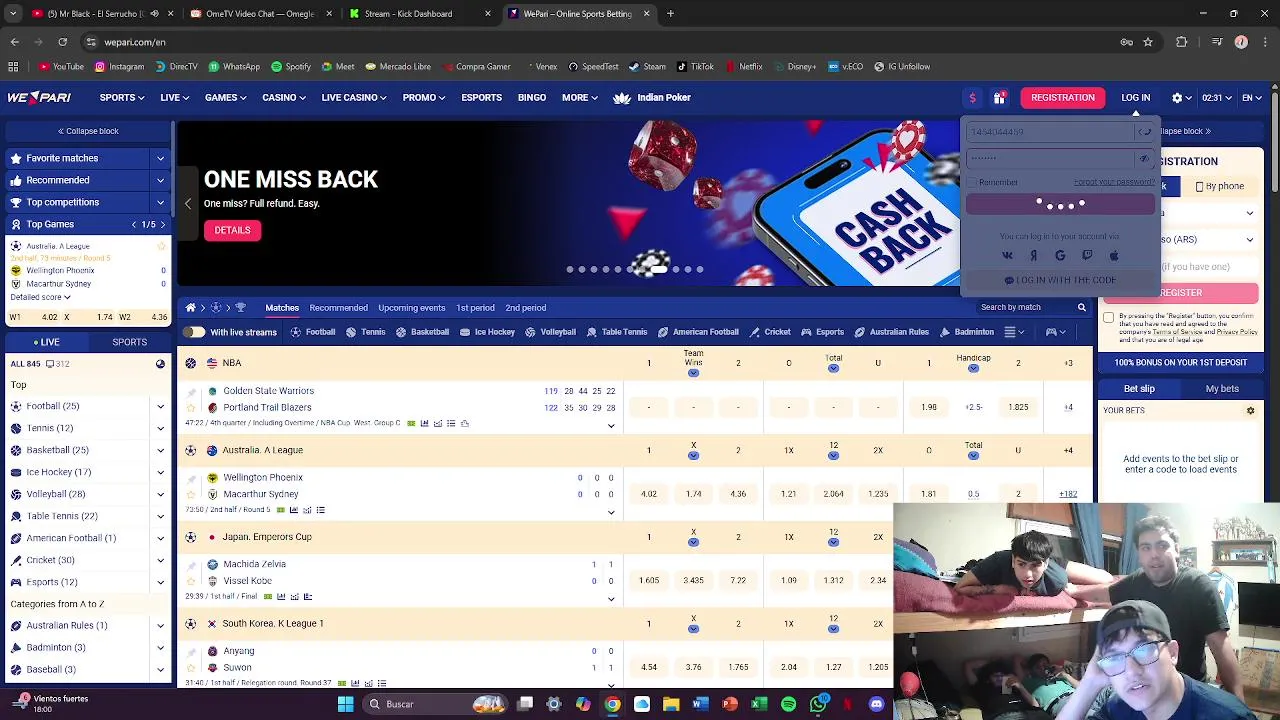Filter matches by Ice Hockey in sport bar

tap(487, 332)
